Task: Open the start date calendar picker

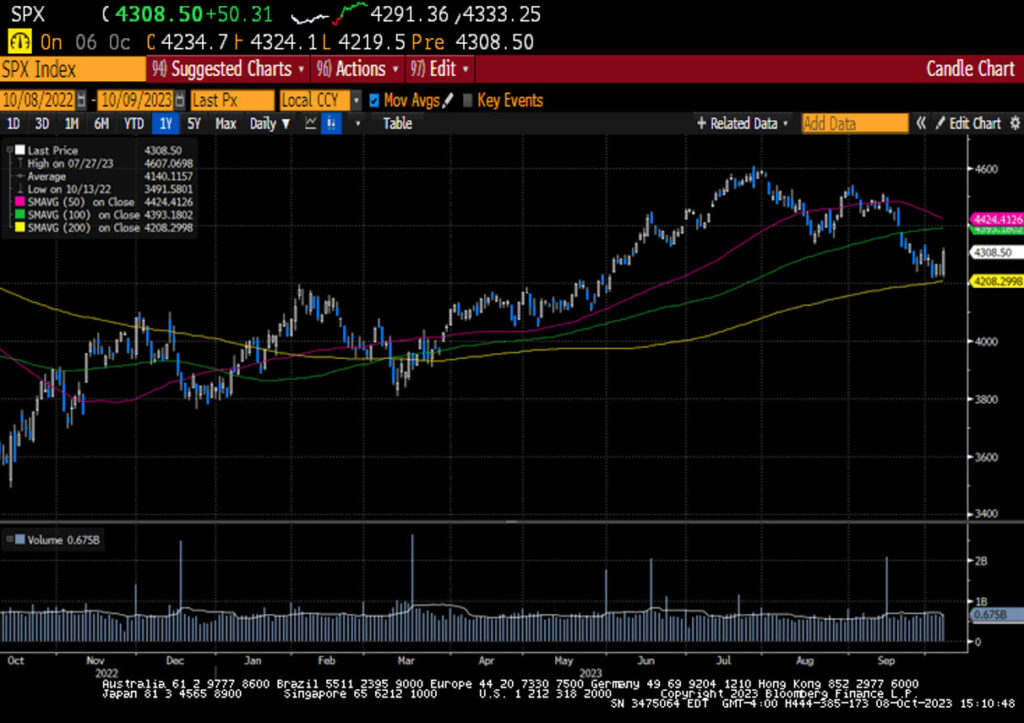Action: coord(81,100)
